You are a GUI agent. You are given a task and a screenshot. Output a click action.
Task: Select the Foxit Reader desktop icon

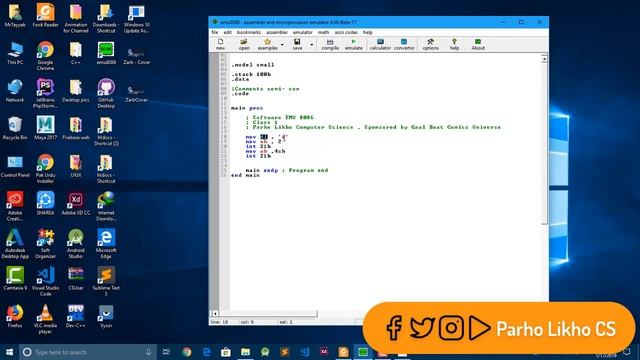(45, 16)
